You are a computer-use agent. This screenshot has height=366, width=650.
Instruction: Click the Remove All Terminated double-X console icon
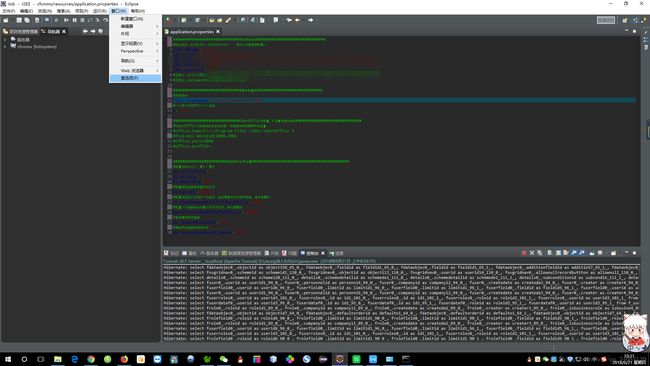[539, 253]
